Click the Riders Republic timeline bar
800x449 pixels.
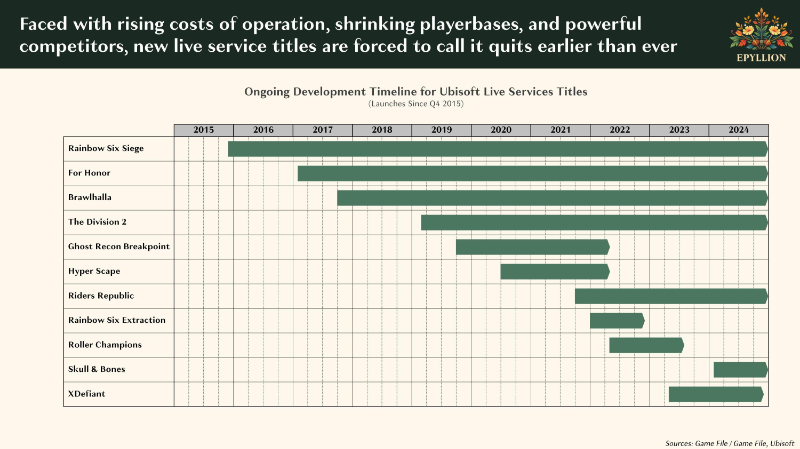(671, 296)
